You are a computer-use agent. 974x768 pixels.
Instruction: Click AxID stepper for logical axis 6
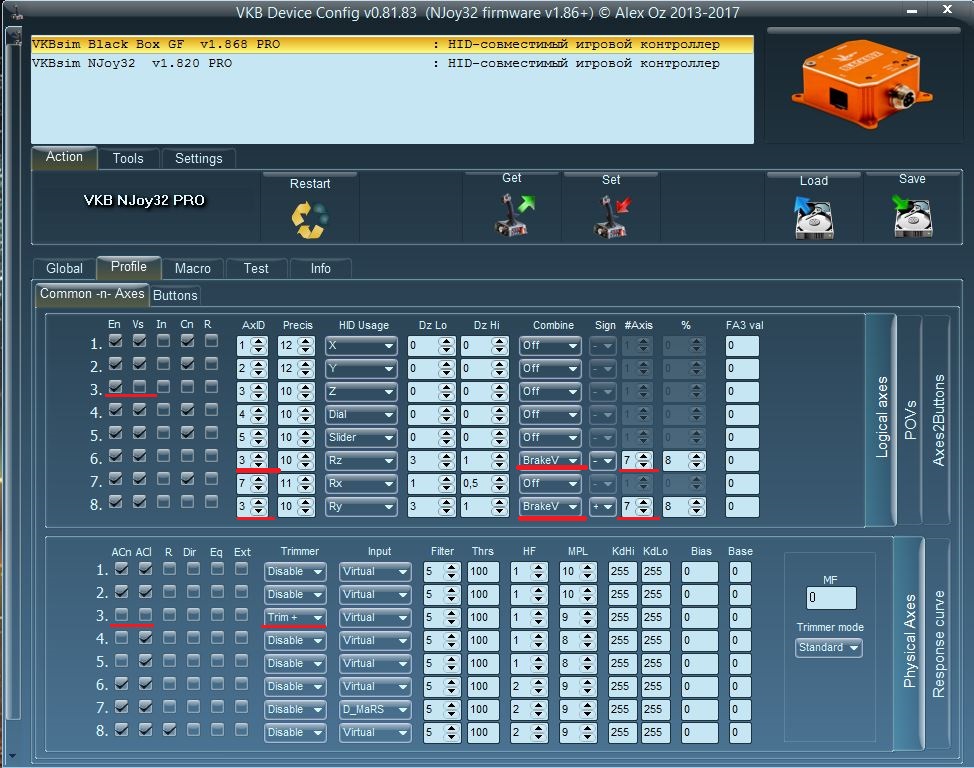259,461
